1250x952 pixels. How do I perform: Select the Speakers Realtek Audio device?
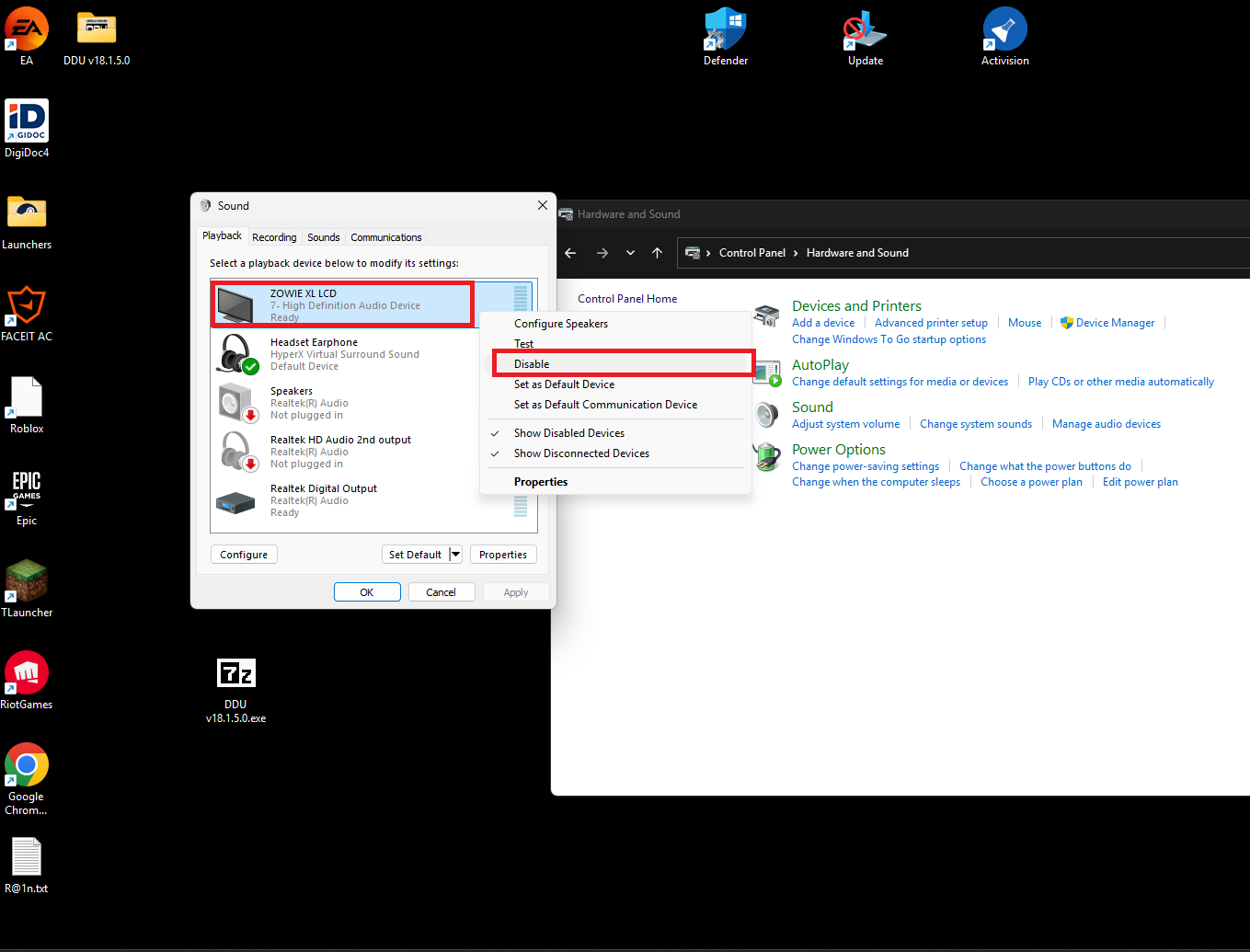tap(372, 403)
